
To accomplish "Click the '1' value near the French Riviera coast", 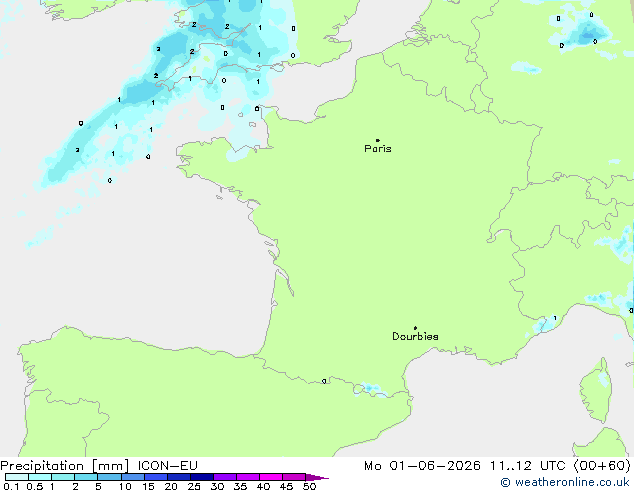I will [x=555, y=318].
